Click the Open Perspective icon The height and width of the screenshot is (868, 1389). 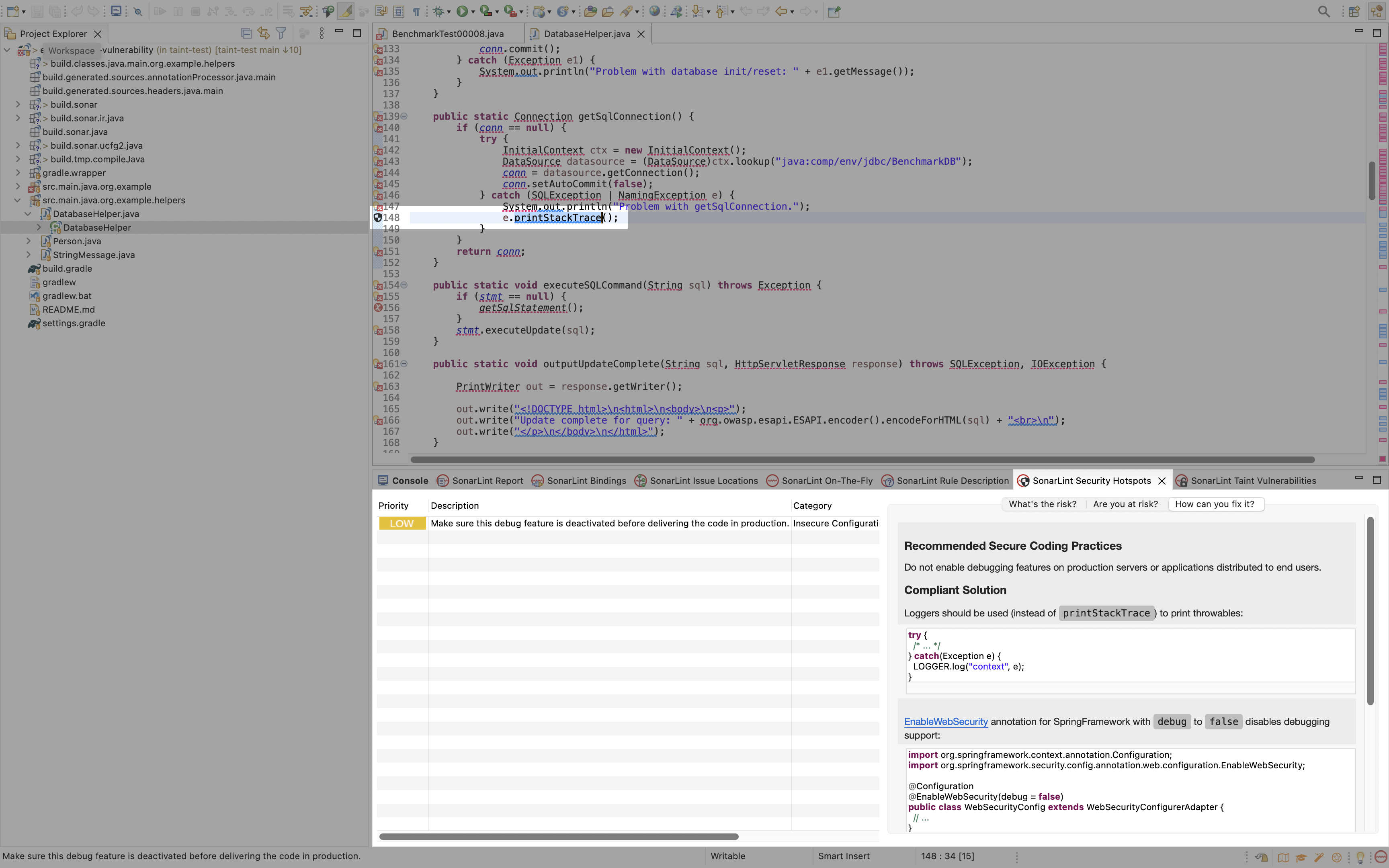tap(1354, 12)
